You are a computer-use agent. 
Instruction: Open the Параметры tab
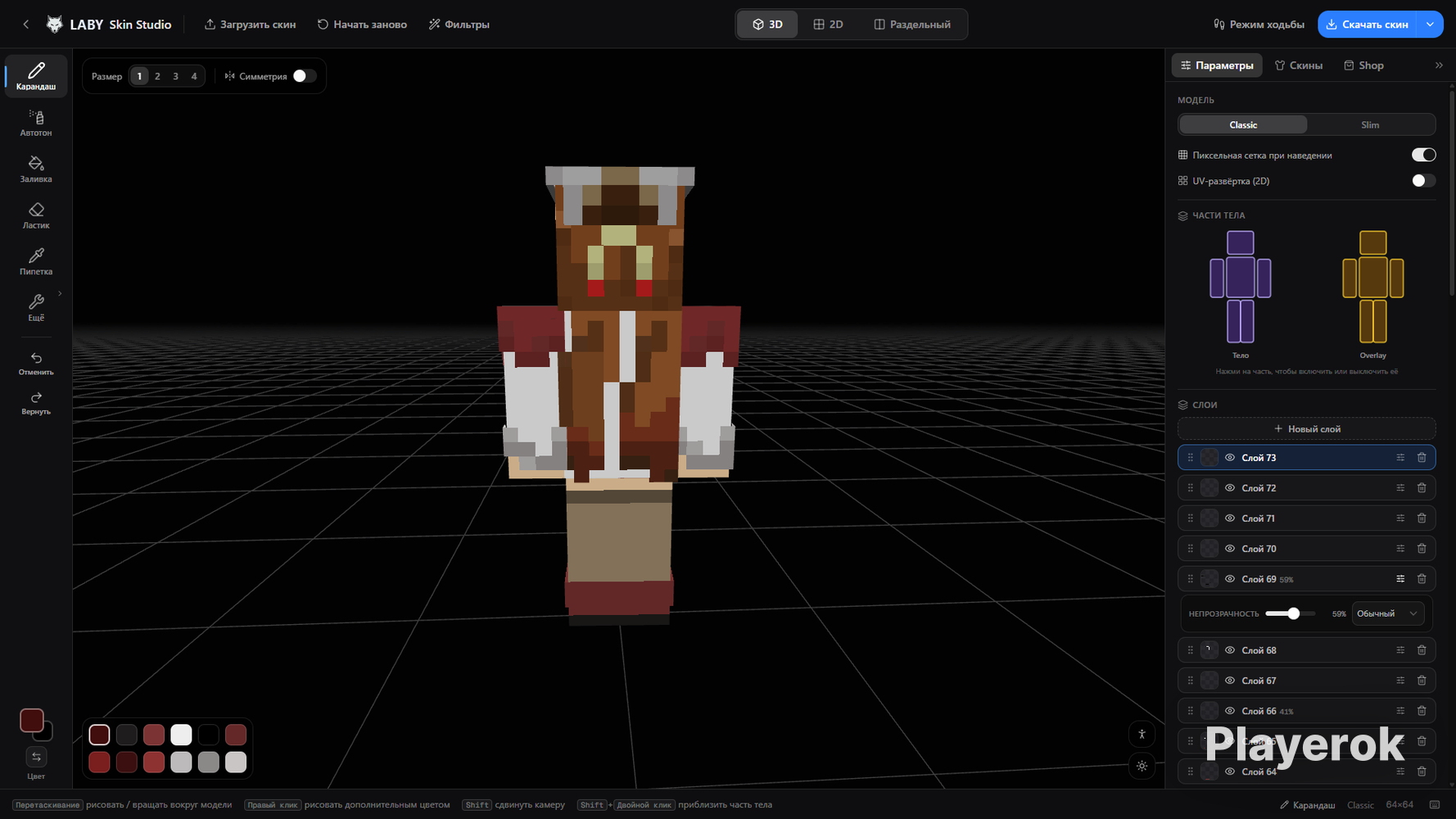(1217, 66)
